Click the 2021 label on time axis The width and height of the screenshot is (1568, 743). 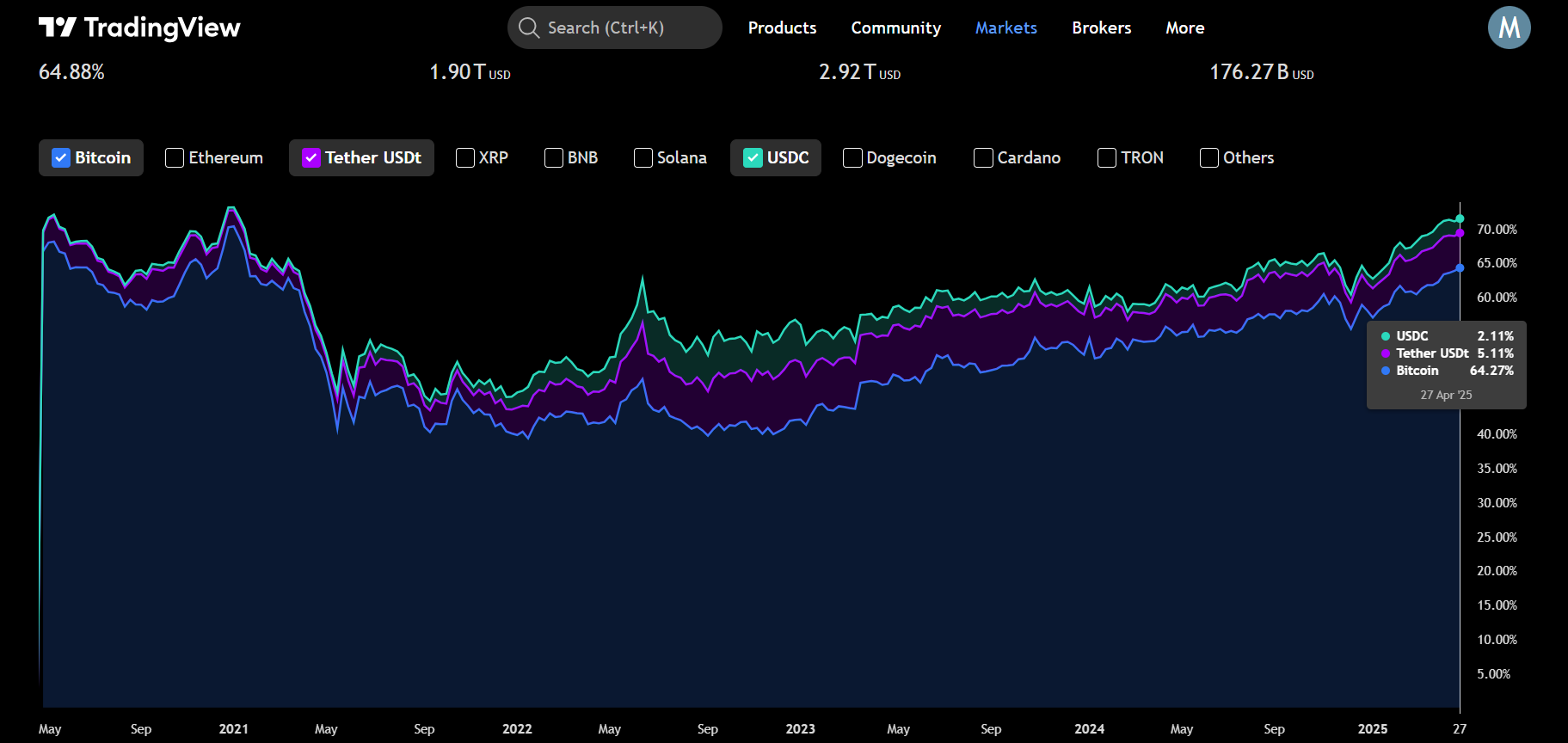(x=233, y=729)
